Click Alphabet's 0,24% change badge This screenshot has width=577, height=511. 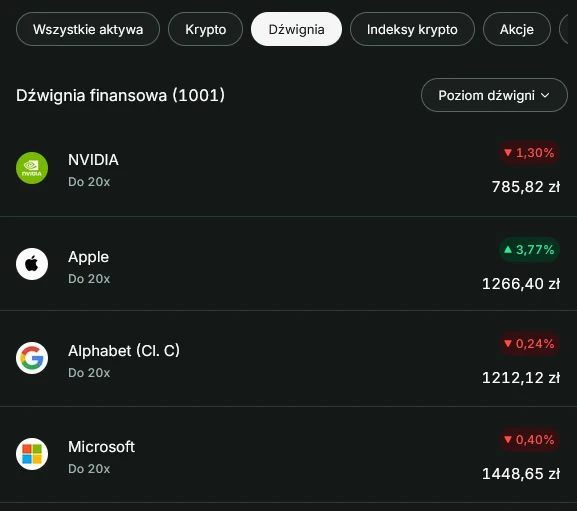pos(529,344)
